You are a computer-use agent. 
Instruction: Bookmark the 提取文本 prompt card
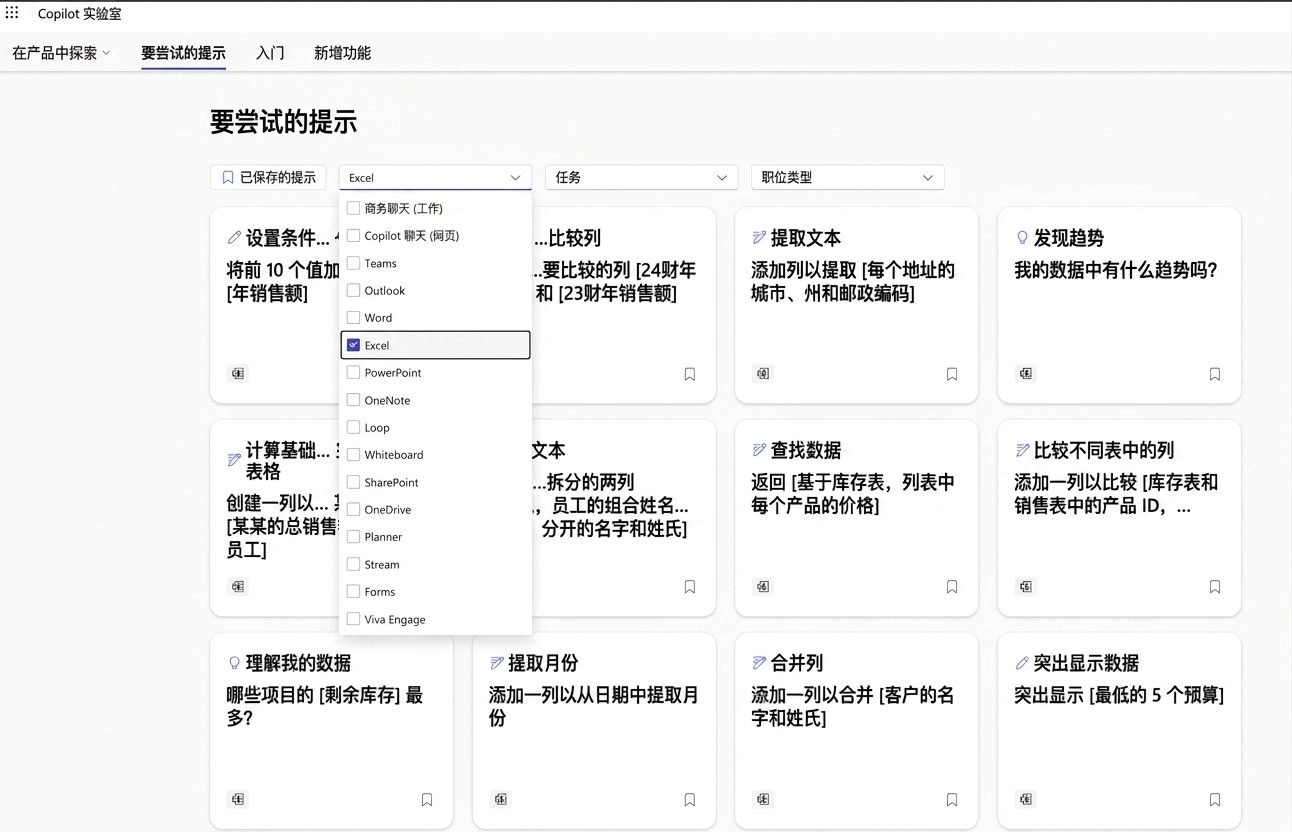[952, 374]
